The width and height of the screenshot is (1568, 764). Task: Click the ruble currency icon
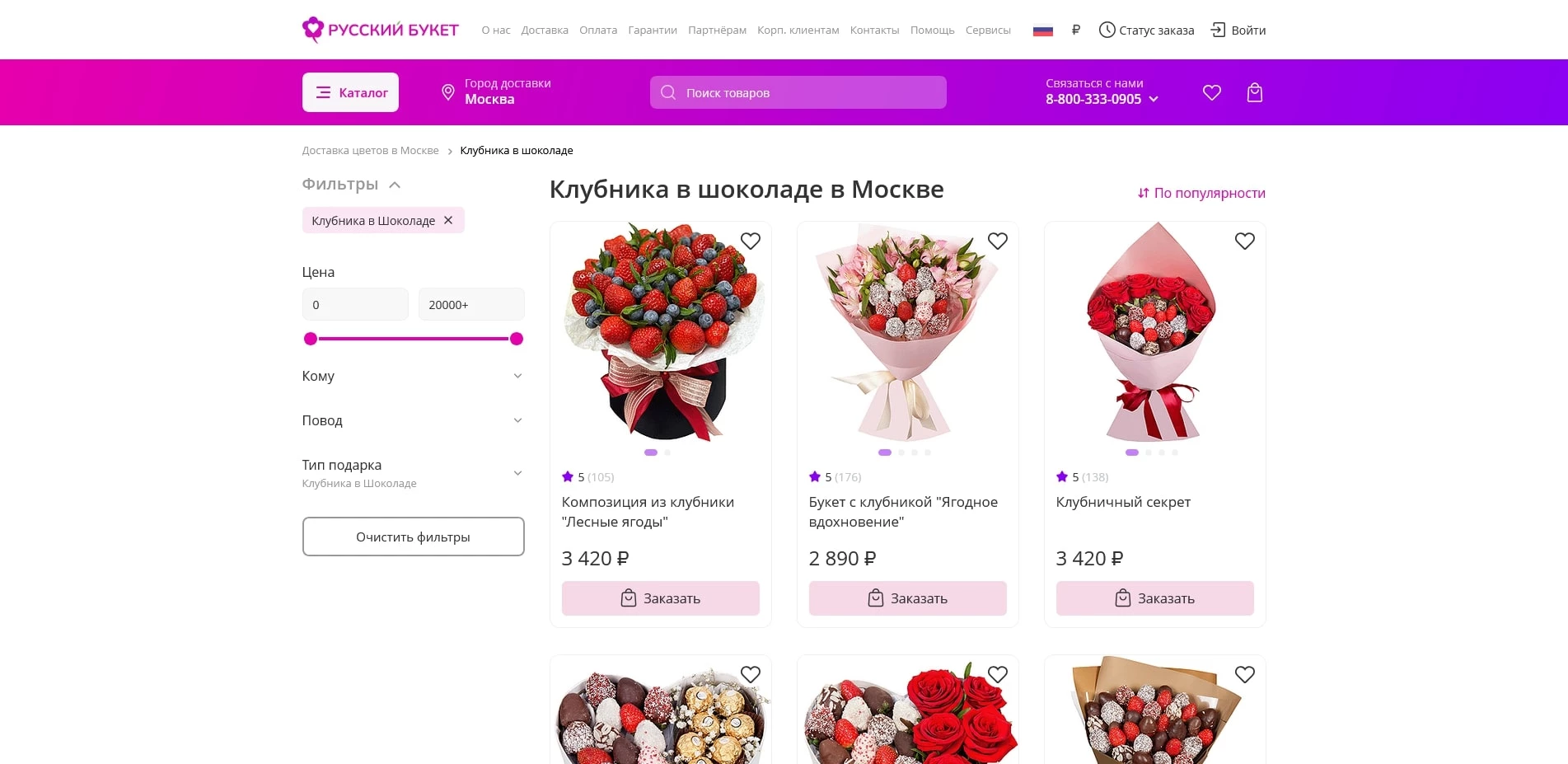(1075, 30)
